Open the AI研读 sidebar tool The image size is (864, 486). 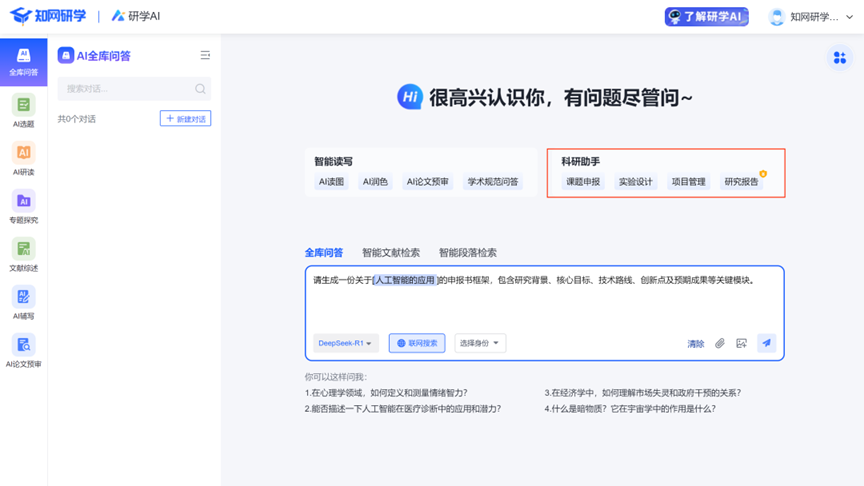(23, 157)
